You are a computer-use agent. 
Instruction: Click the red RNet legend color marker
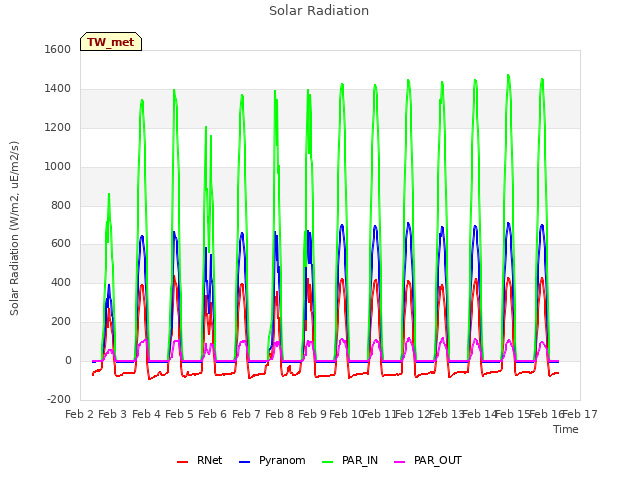coord(182,462)
